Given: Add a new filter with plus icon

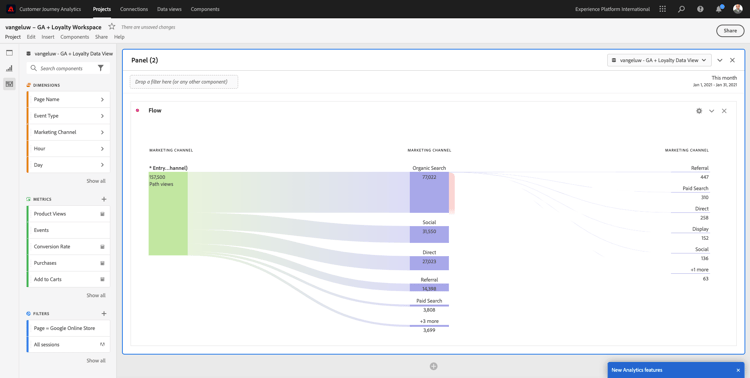Looking at the screenshot, I should (x=104, y=313).
